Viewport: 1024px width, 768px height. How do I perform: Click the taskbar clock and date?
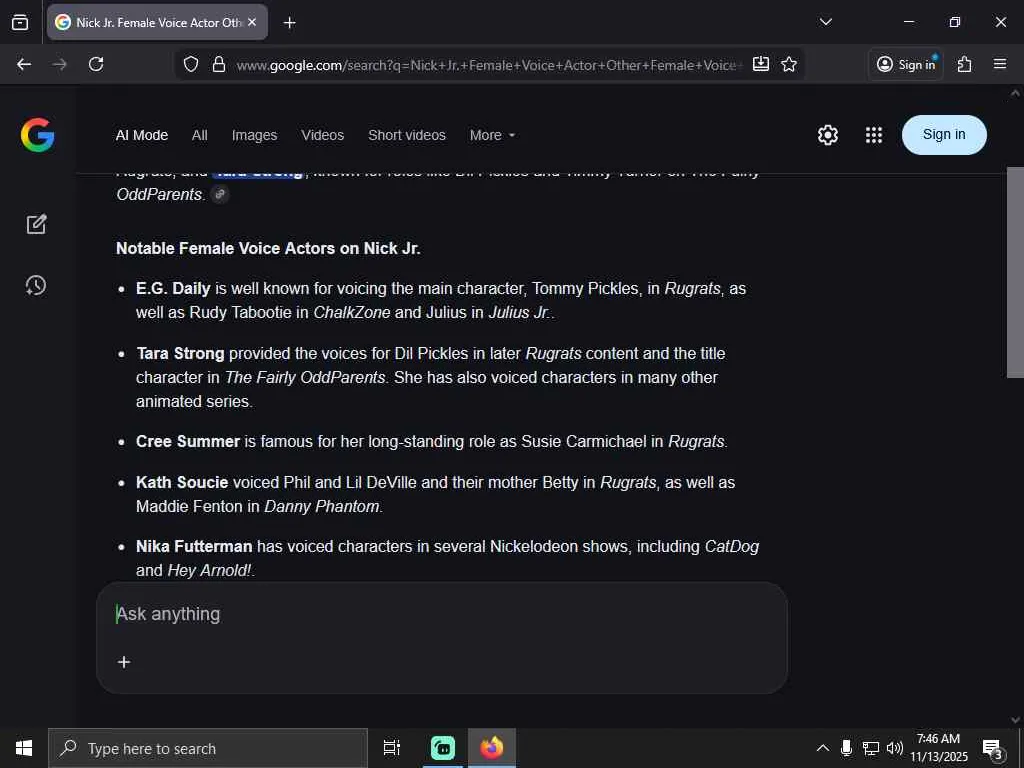(x=939, y=748)
